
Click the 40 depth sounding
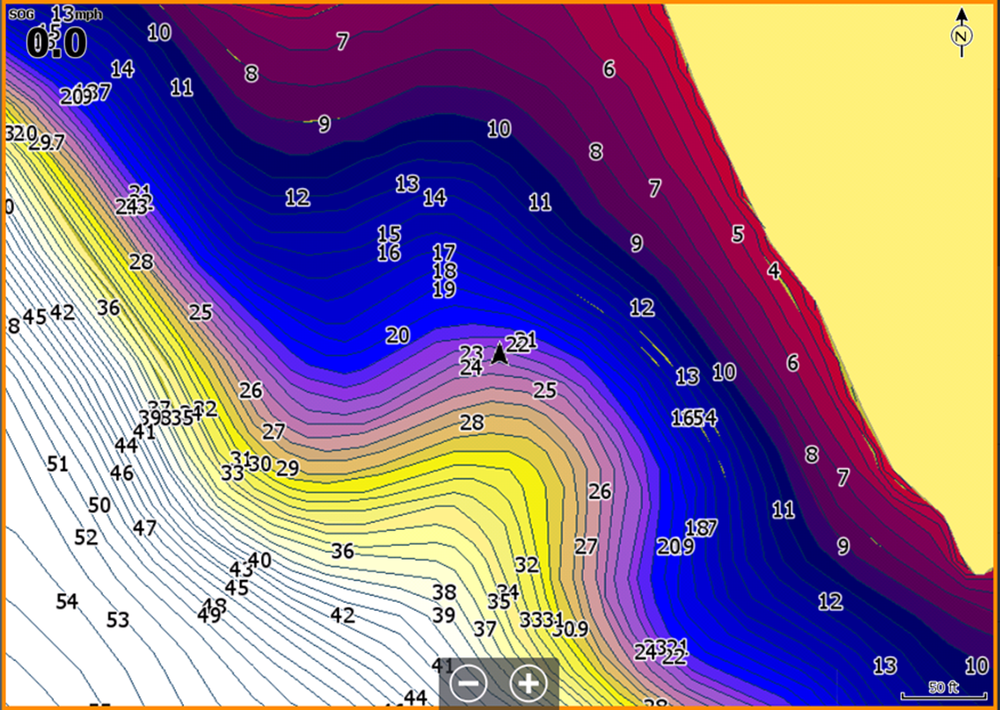[260, 560]
